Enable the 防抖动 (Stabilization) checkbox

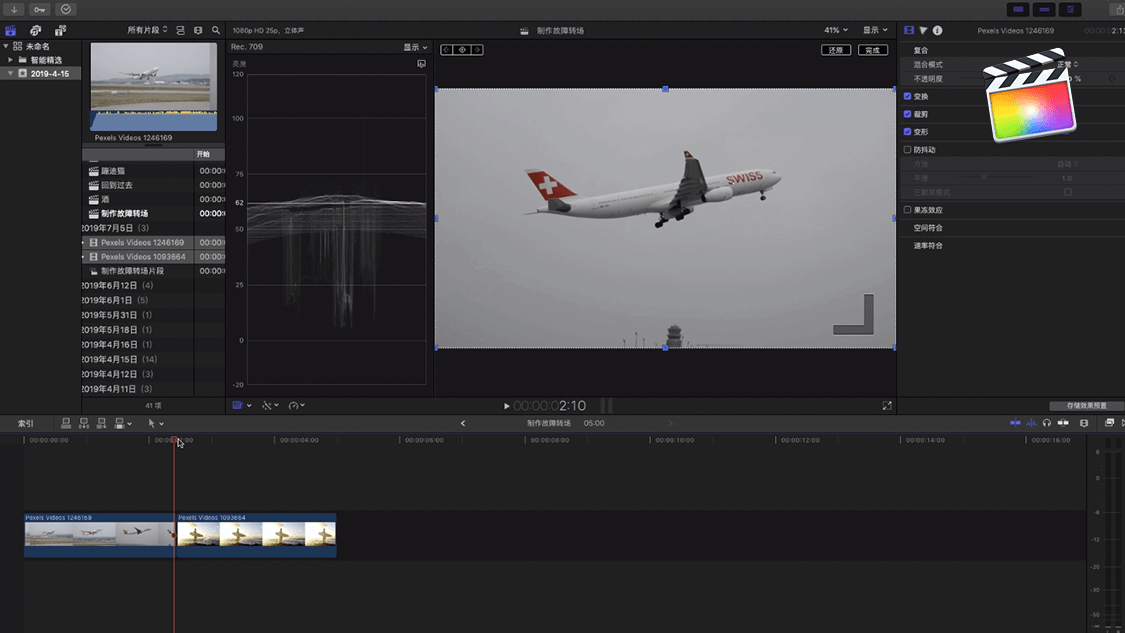pyautogui.click(x=908, y=150)
